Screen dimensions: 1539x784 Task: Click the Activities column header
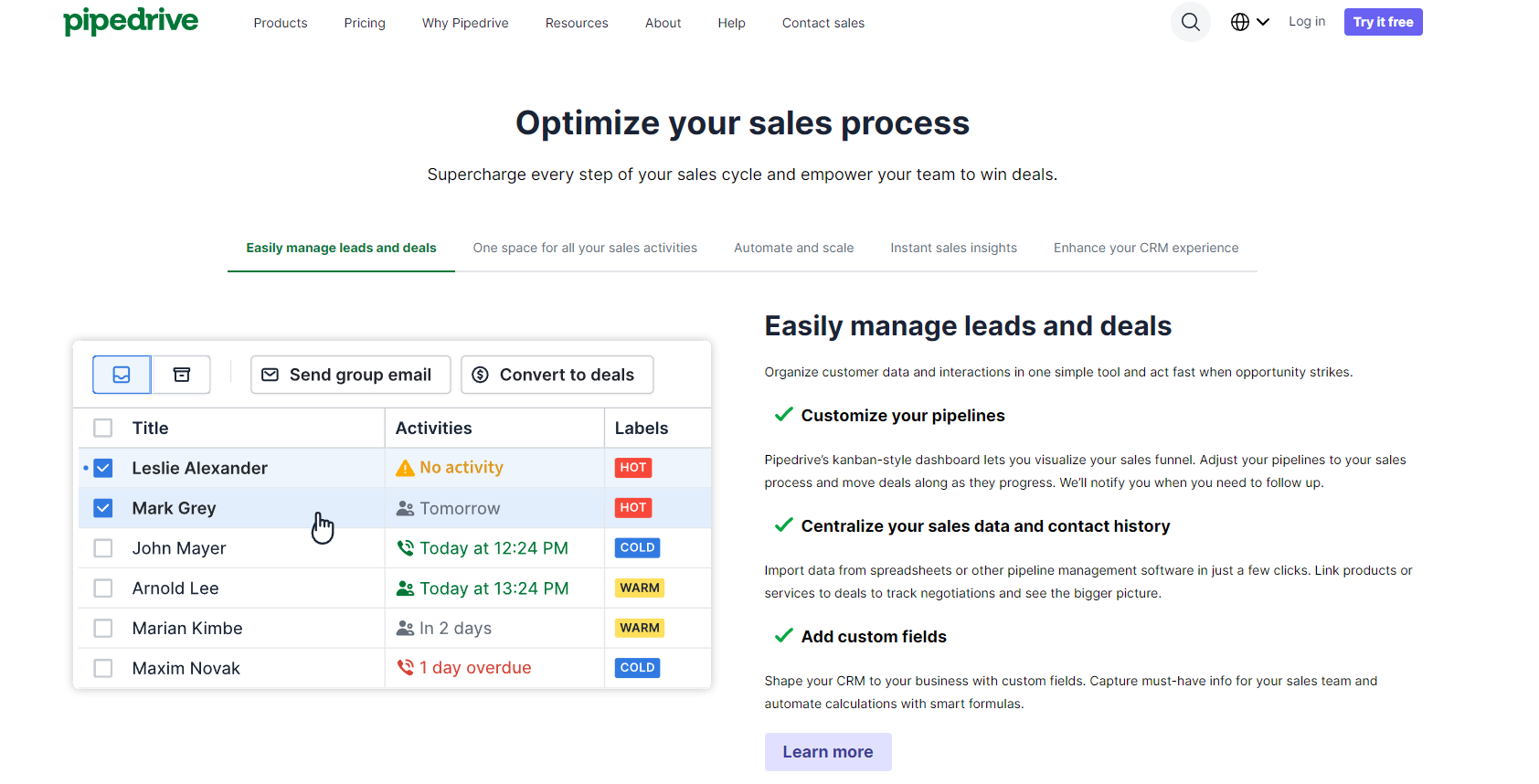point(434,428)
